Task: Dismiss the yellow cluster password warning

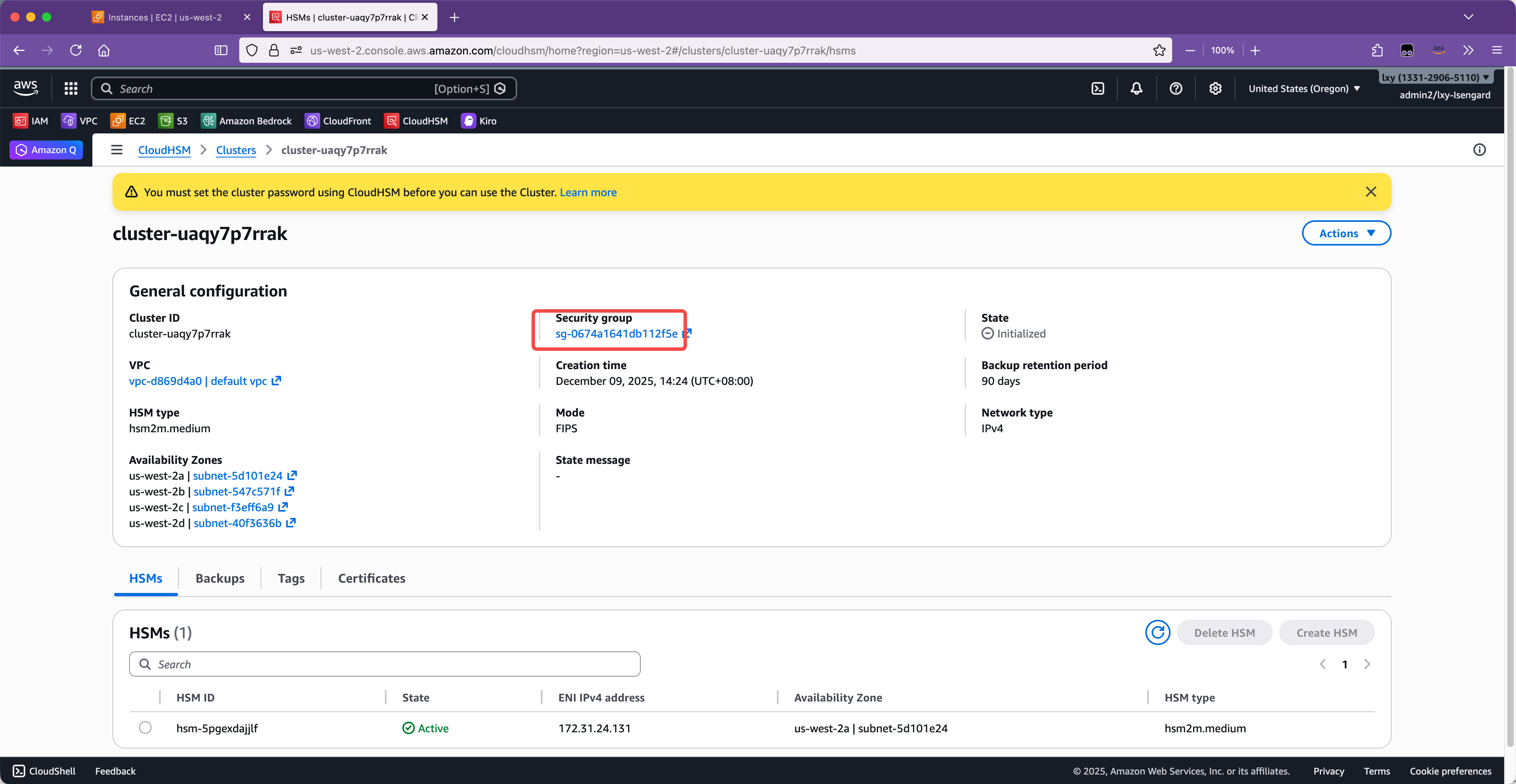Action: 1371,192
